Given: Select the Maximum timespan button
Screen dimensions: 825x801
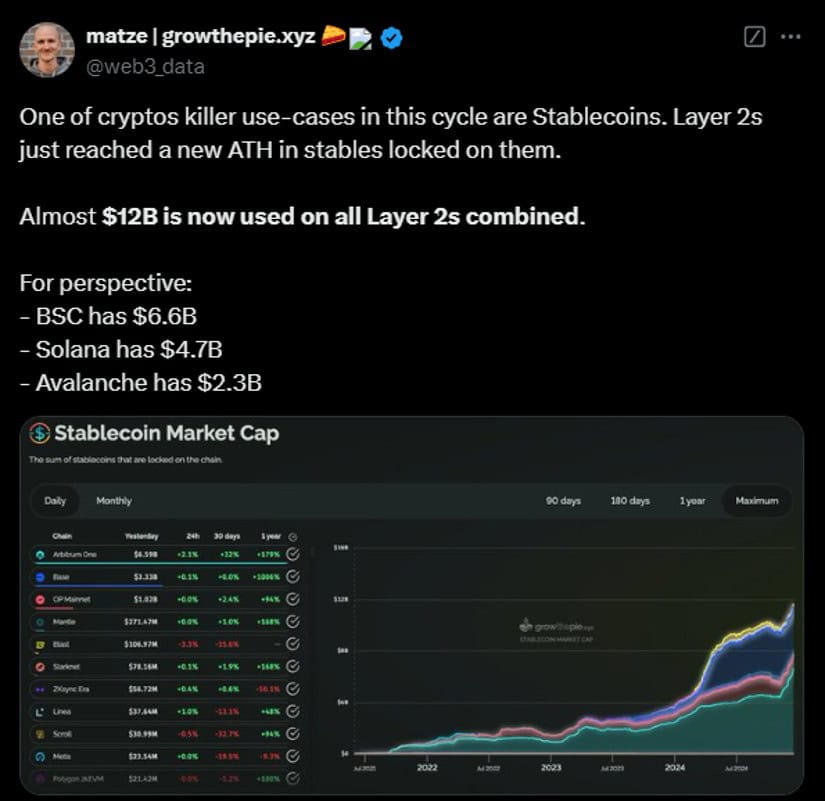Looking at the screenshot, I should coord(757,500).
